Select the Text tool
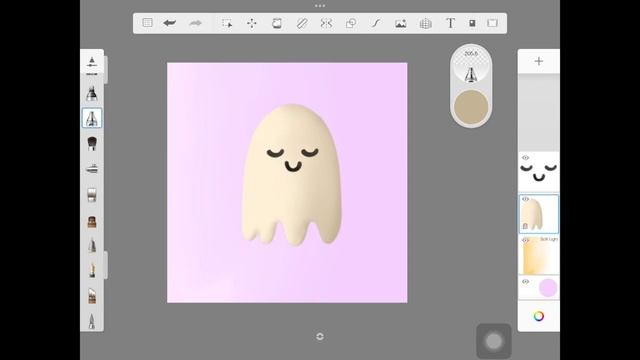The width and height of the screenshot is (640, 360). (450, 23)
